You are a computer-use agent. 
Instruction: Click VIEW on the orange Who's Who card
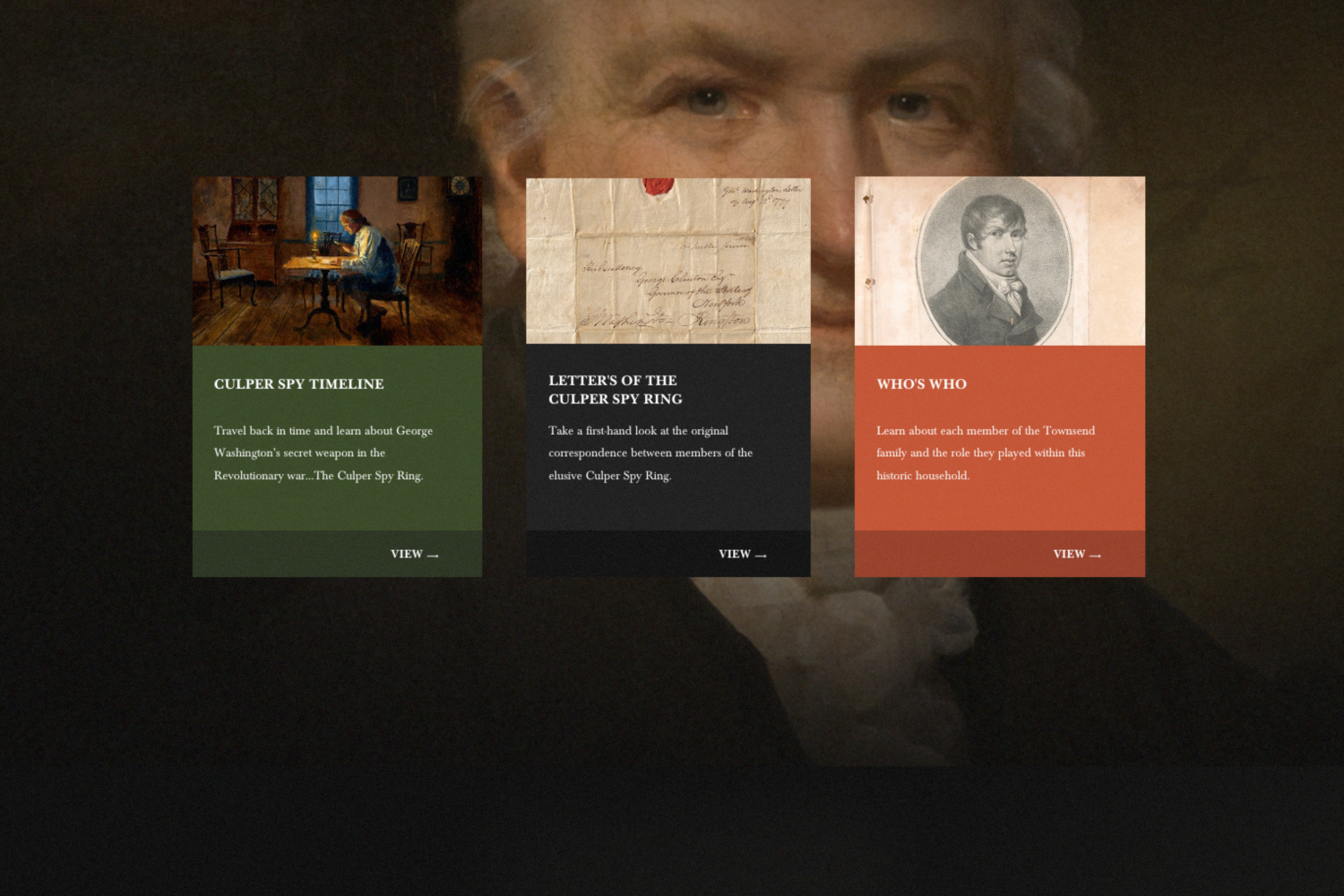pos(1069,554)
